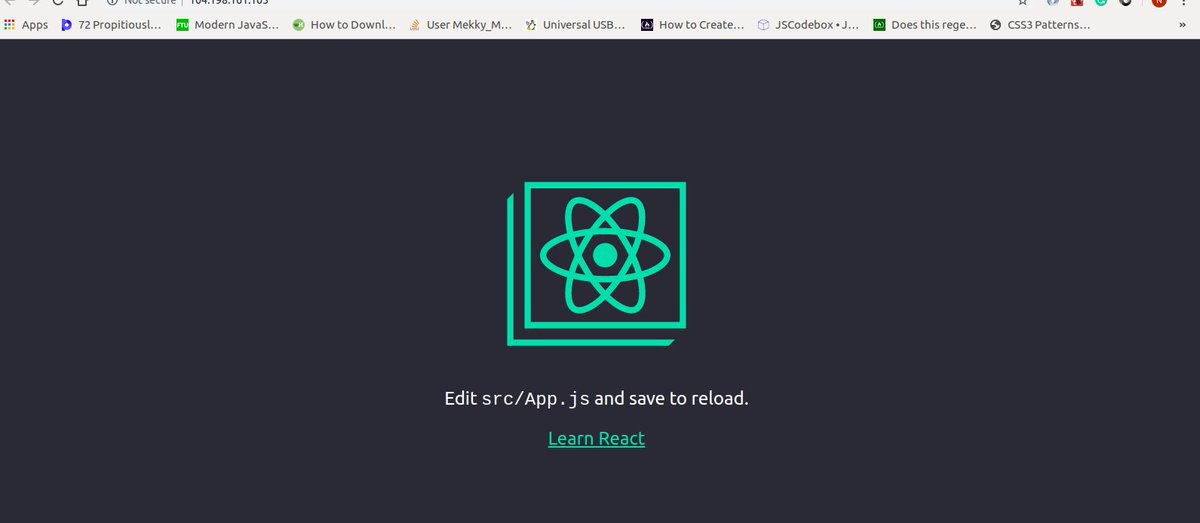Open the 'User Mekky_M...' bookmark

point(460,25)
